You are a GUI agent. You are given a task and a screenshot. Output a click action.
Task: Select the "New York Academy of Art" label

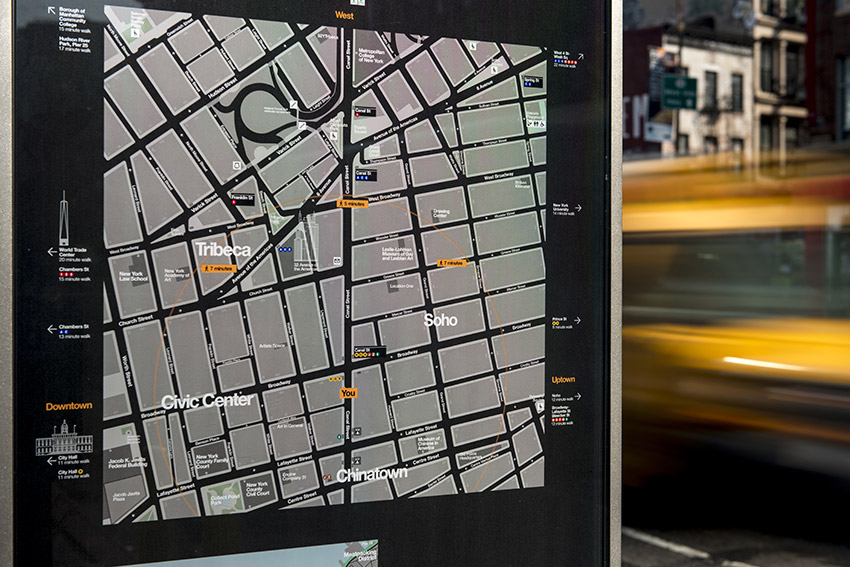pos(177,275)
